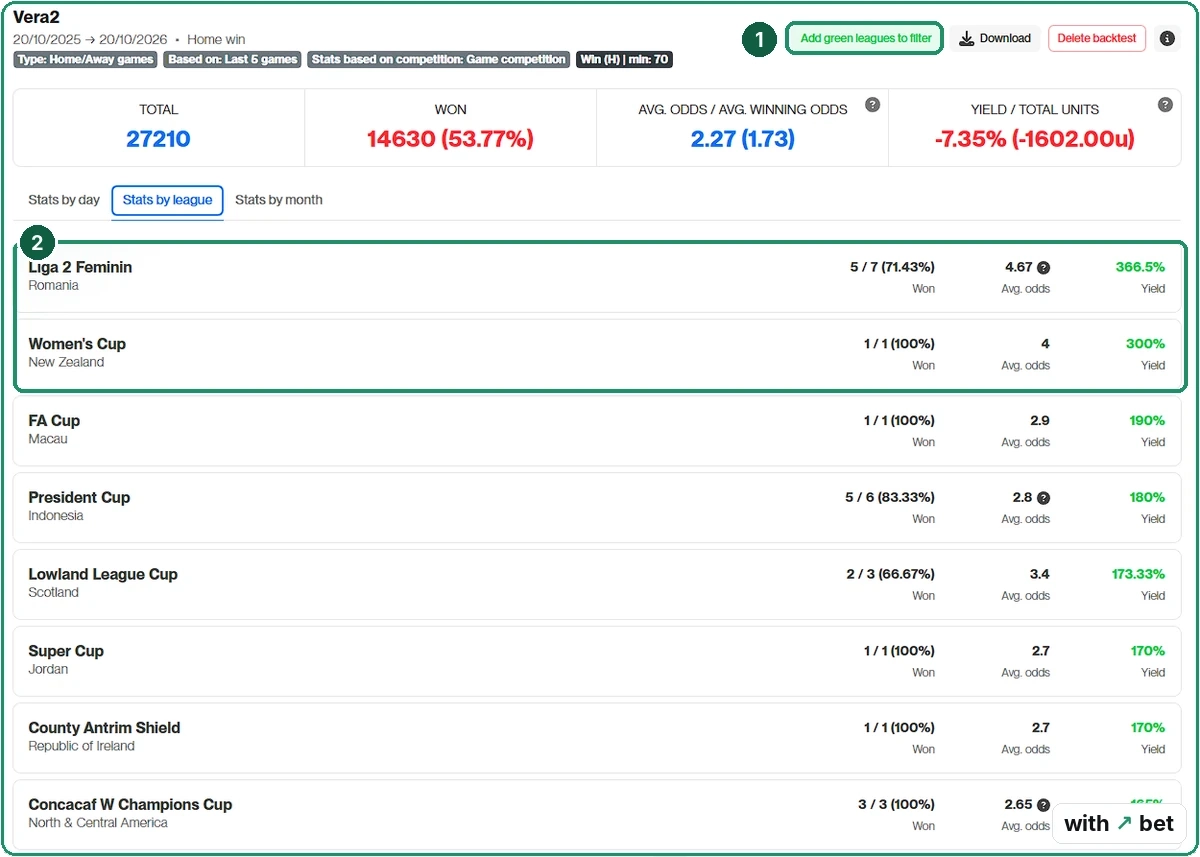Click the Download button
Image resolution: width=1200 pixels, height=857 pixels.
[x=995, y=38]
